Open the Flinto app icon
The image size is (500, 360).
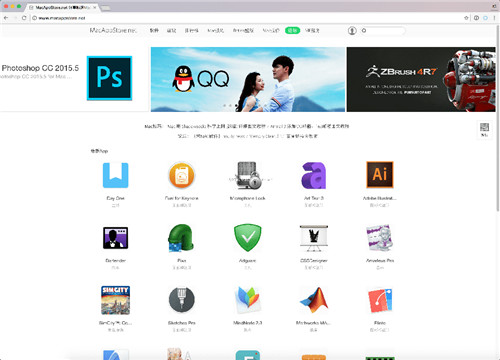[380, 300]
